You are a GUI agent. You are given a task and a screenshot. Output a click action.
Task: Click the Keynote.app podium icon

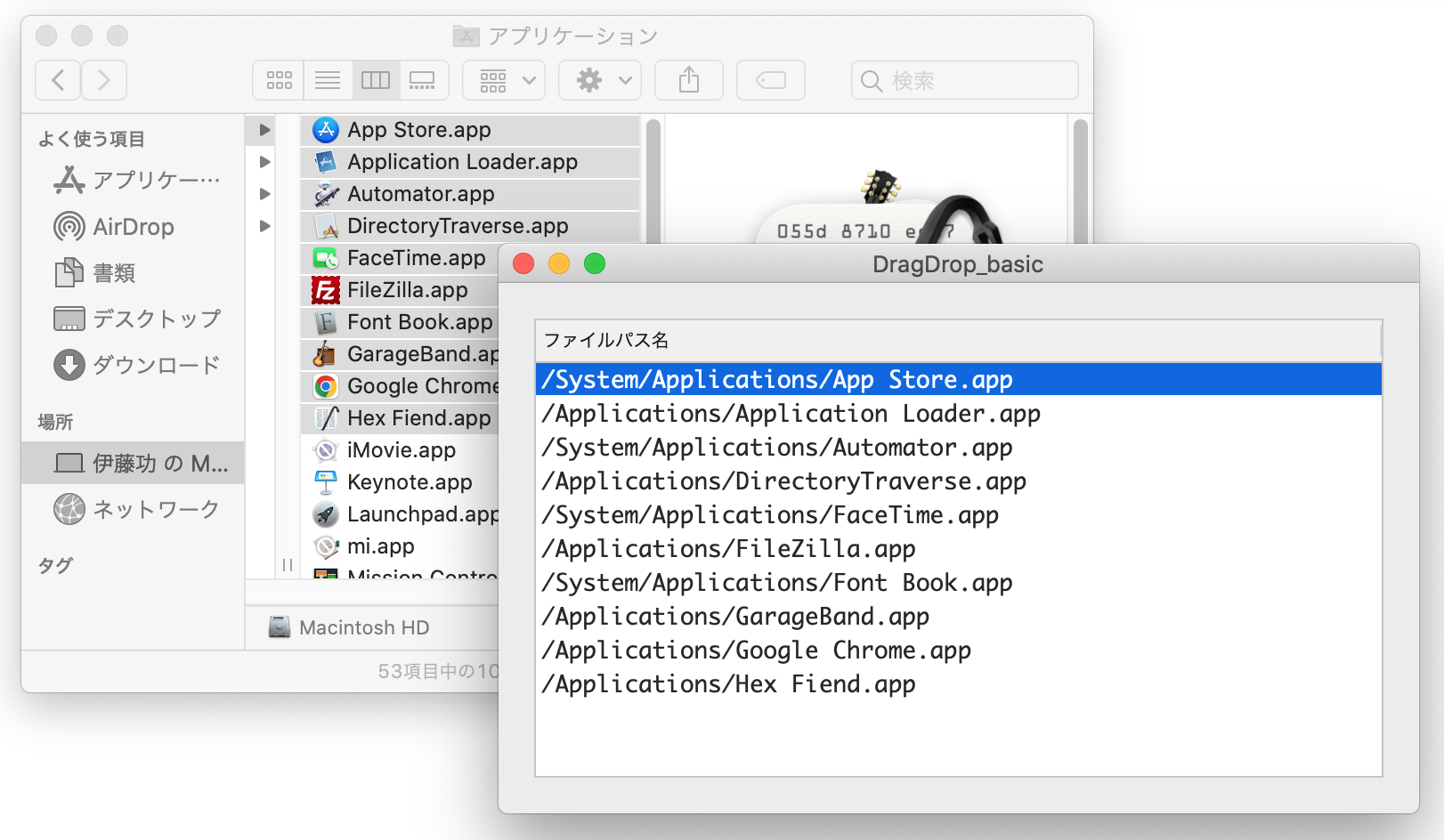pos(326,482)
